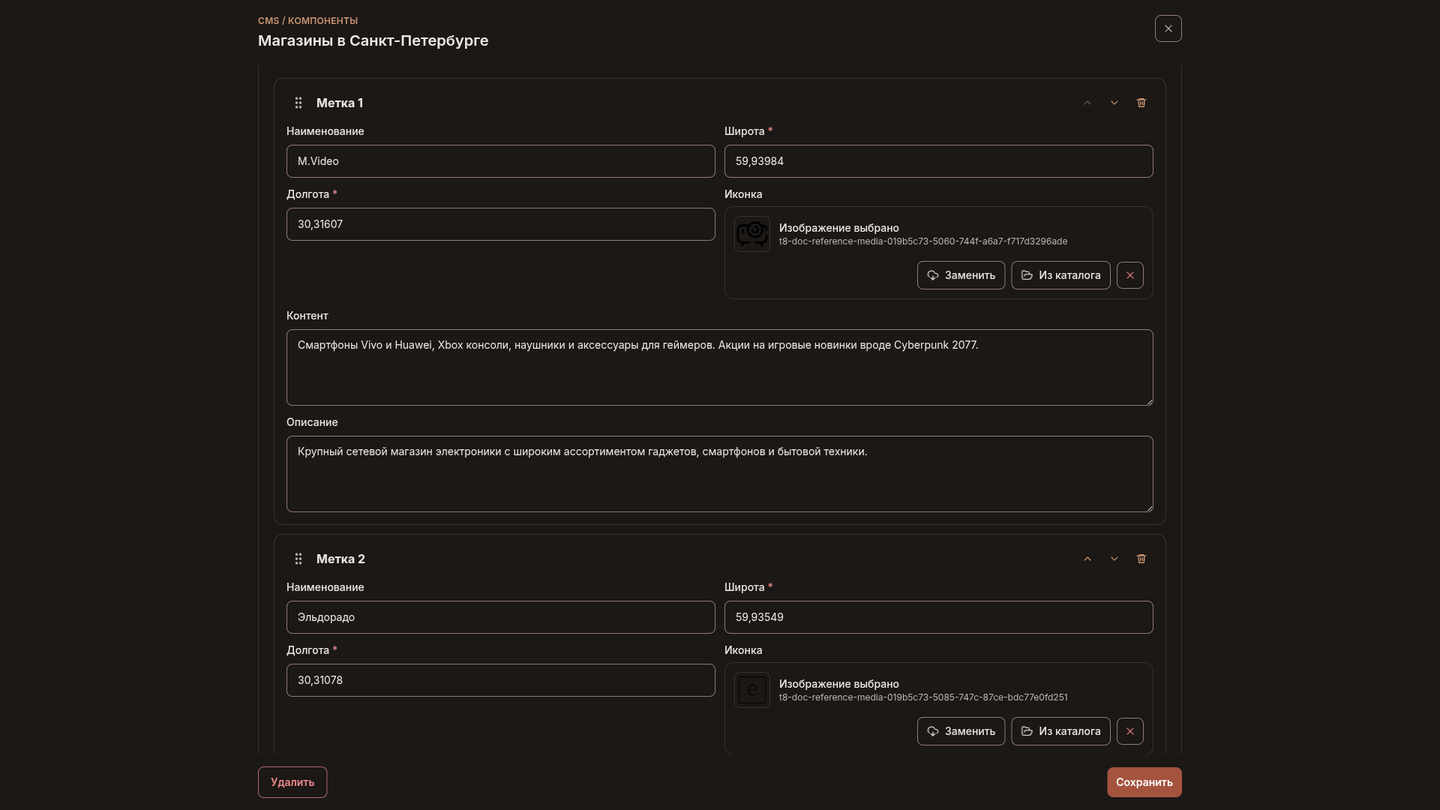Remove the M.Video icon image
The image size is (1440, 810).
[1130, 275]
